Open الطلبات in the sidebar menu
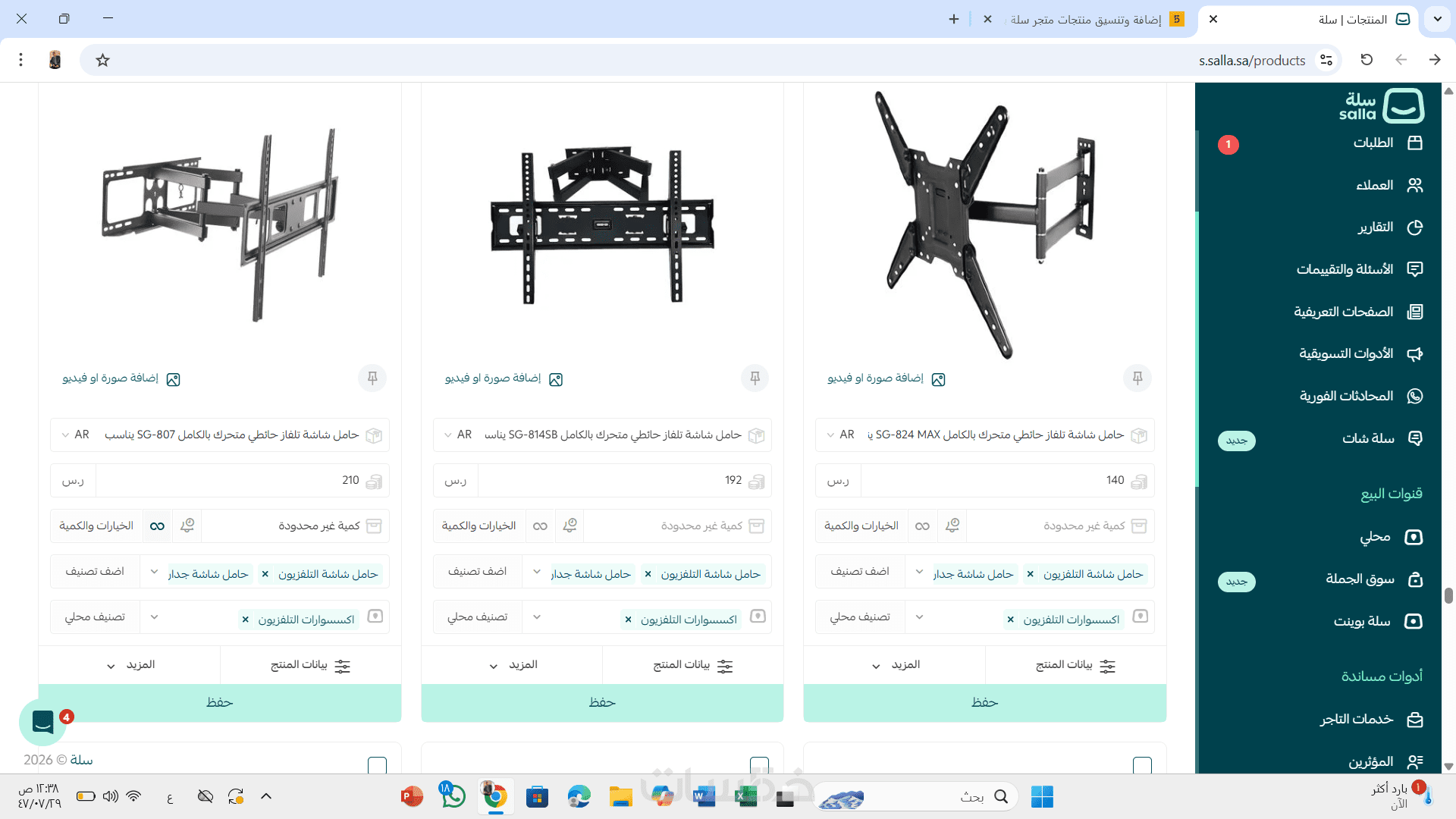The height and width of the screenshot is (819, 1456). click(1373, 143)
